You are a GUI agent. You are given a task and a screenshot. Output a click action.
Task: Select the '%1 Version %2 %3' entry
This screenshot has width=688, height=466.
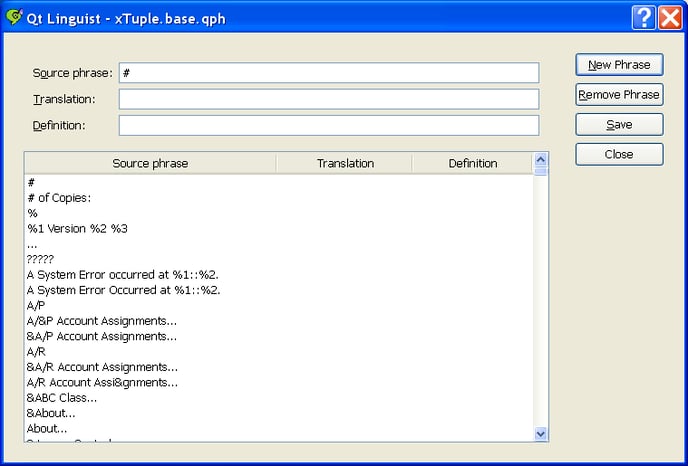pos(78,229)
